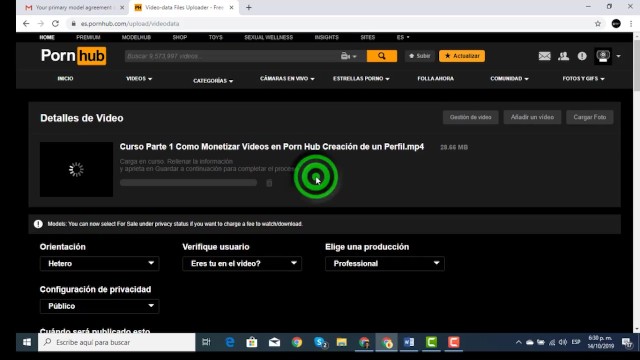640x360 pixels.
Task: Open green Camtasia icon on taskbar
Action: click(431, 342)
